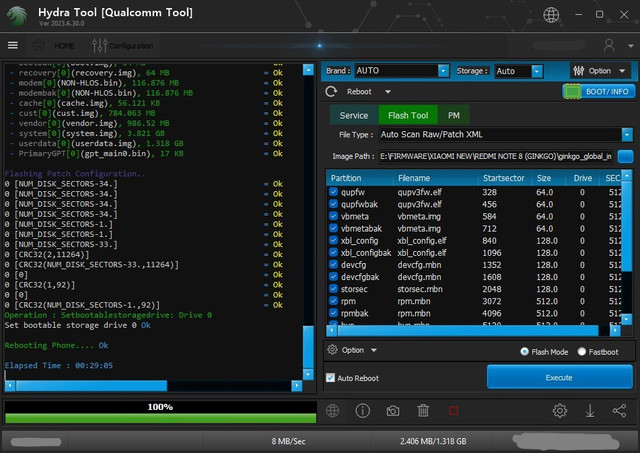The image size is (640, 453).
Task: Click the trash clear log icon
Action: pyautogui.click(x=423, y=411)
